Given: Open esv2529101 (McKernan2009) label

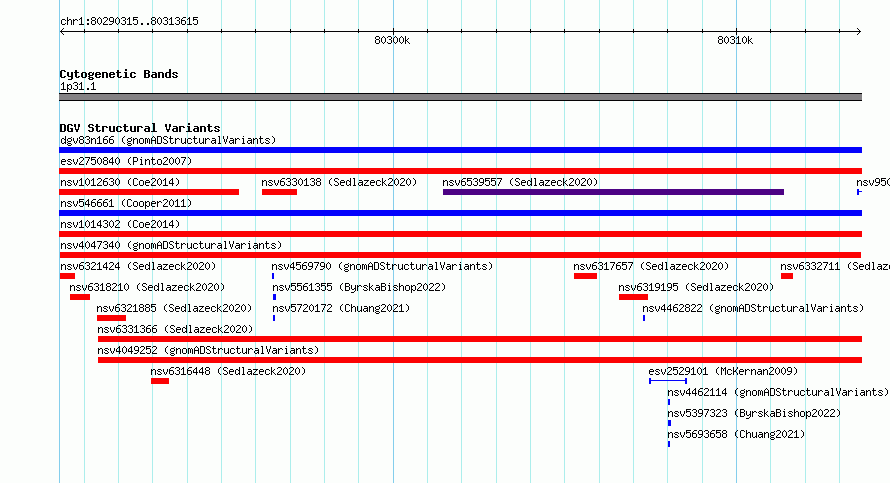Looking at the screenshot, I should pyautogui.click(x=723, y=371).
